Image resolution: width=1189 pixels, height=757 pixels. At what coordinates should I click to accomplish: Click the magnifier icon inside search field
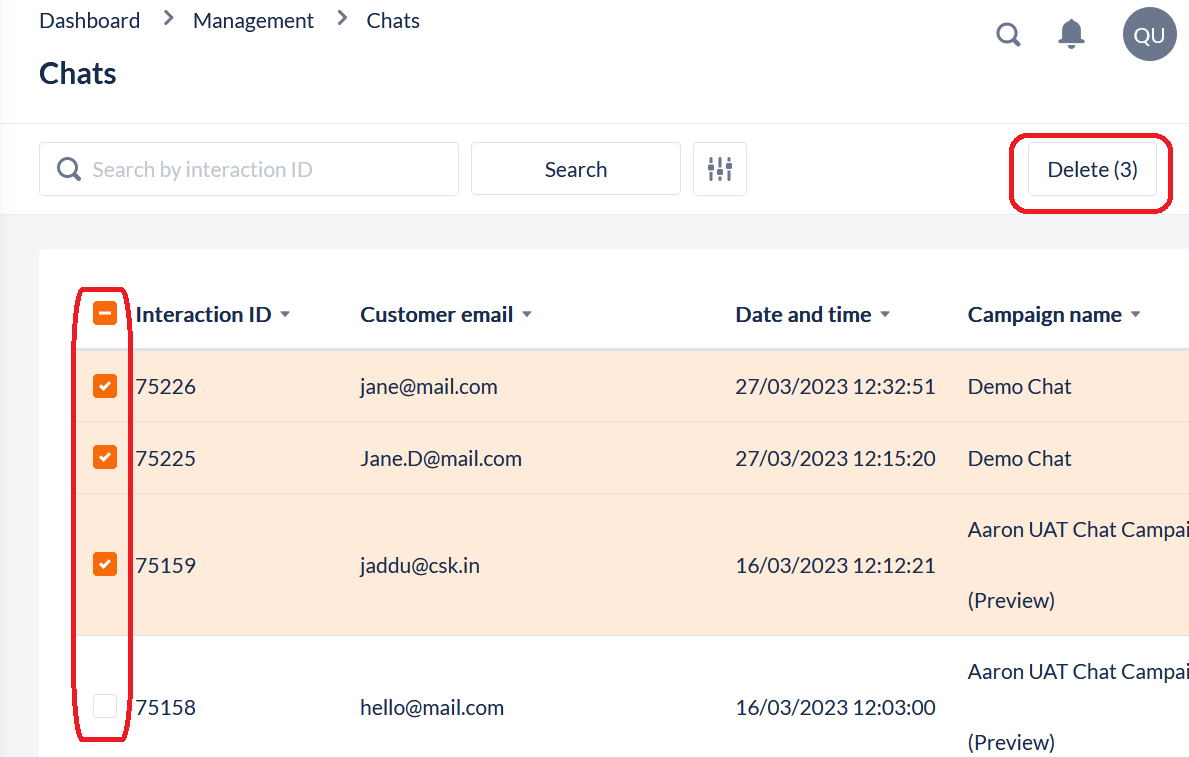pyautogui.click(x=69, y=169)
